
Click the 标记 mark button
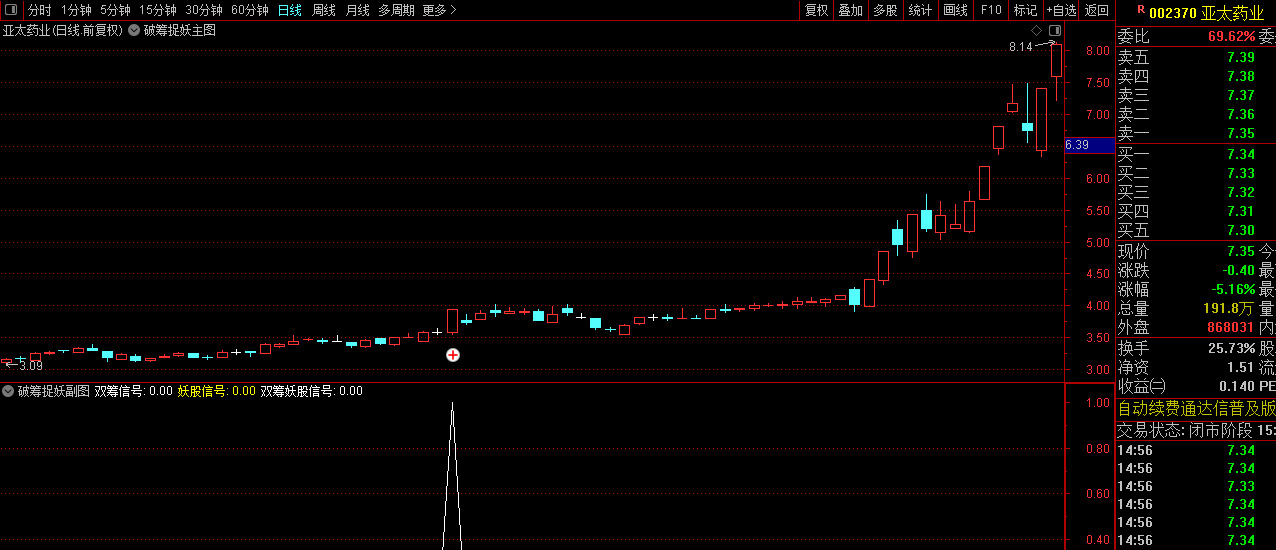tap(1026, 10)
